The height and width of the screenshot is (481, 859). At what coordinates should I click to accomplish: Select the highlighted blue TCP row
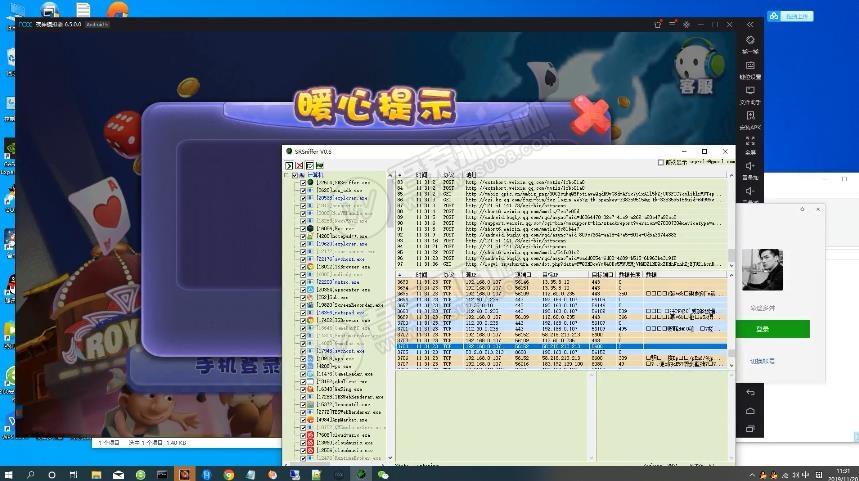coord(562,346)
